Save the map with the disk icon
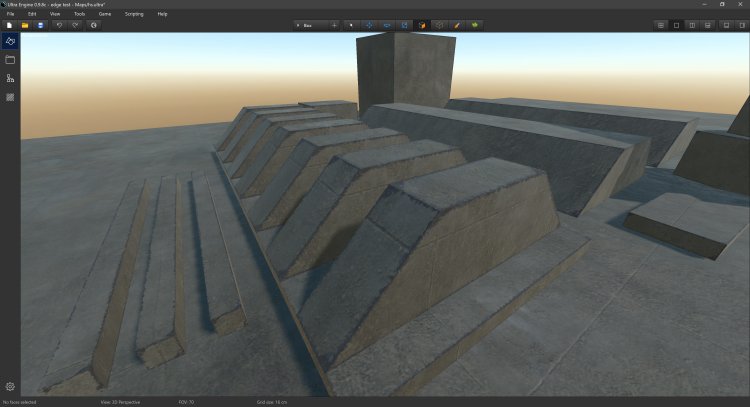 coord(41,25)
